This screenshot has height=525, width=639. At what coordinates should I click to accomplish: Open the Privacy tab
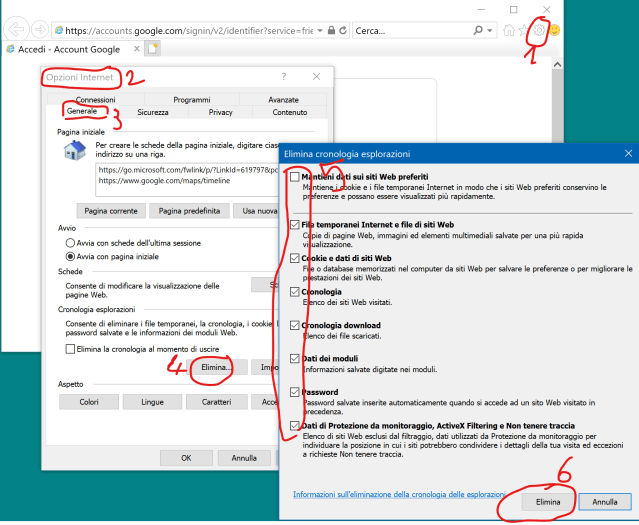click(x=220, y=113)
